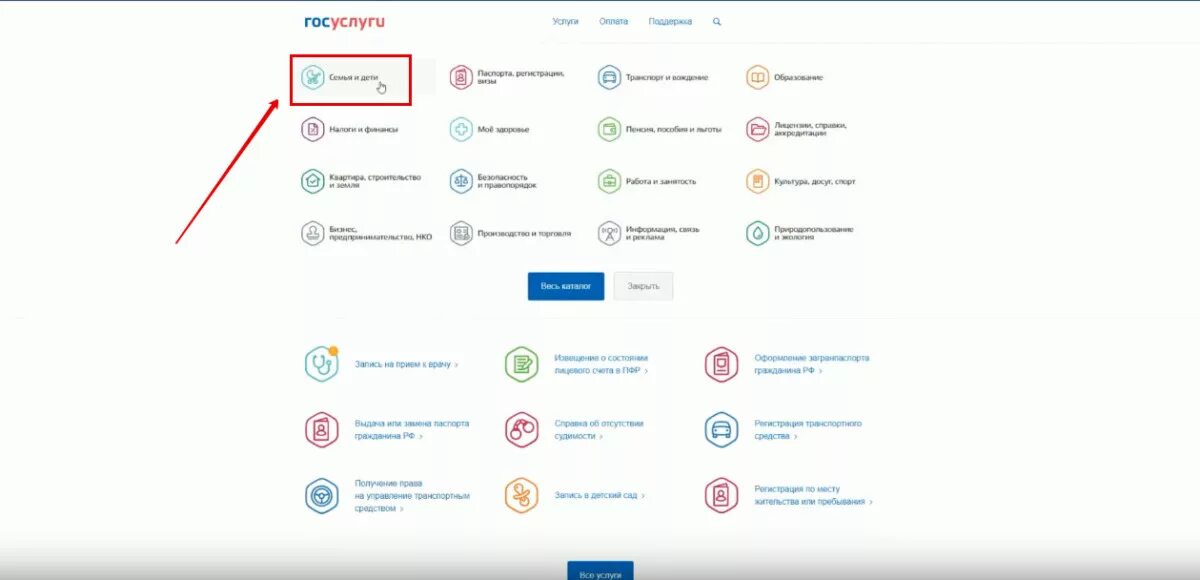Click the Информация, связь и реклама icon
Image resolution: width=1200 pixels, height=580 pixels.
(x=609, y=233)
